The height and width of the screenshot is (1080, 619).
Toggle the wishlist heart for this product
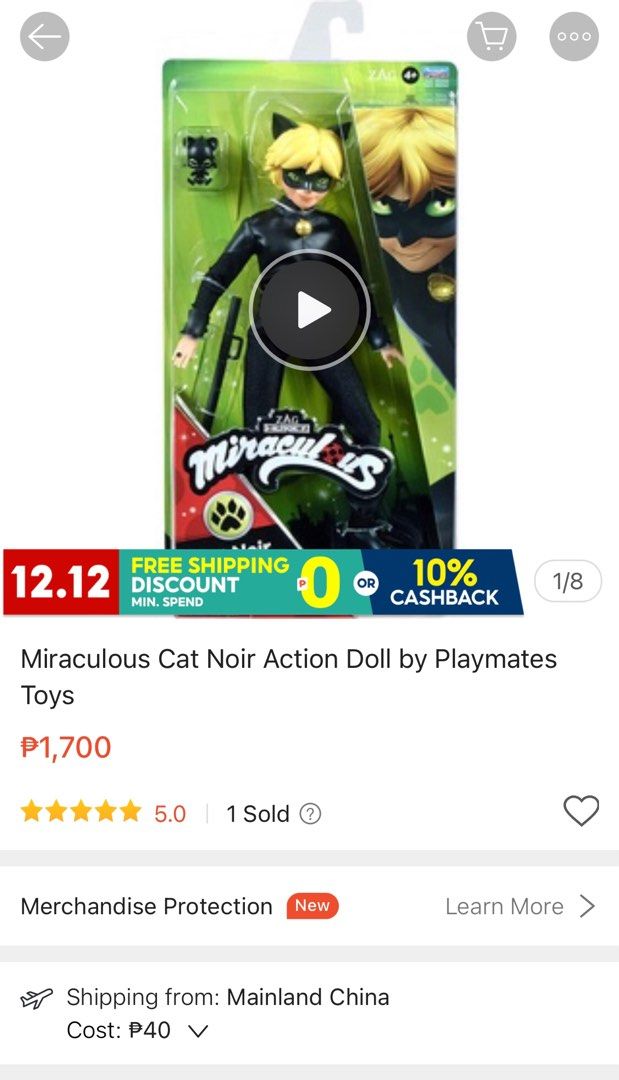580,812
